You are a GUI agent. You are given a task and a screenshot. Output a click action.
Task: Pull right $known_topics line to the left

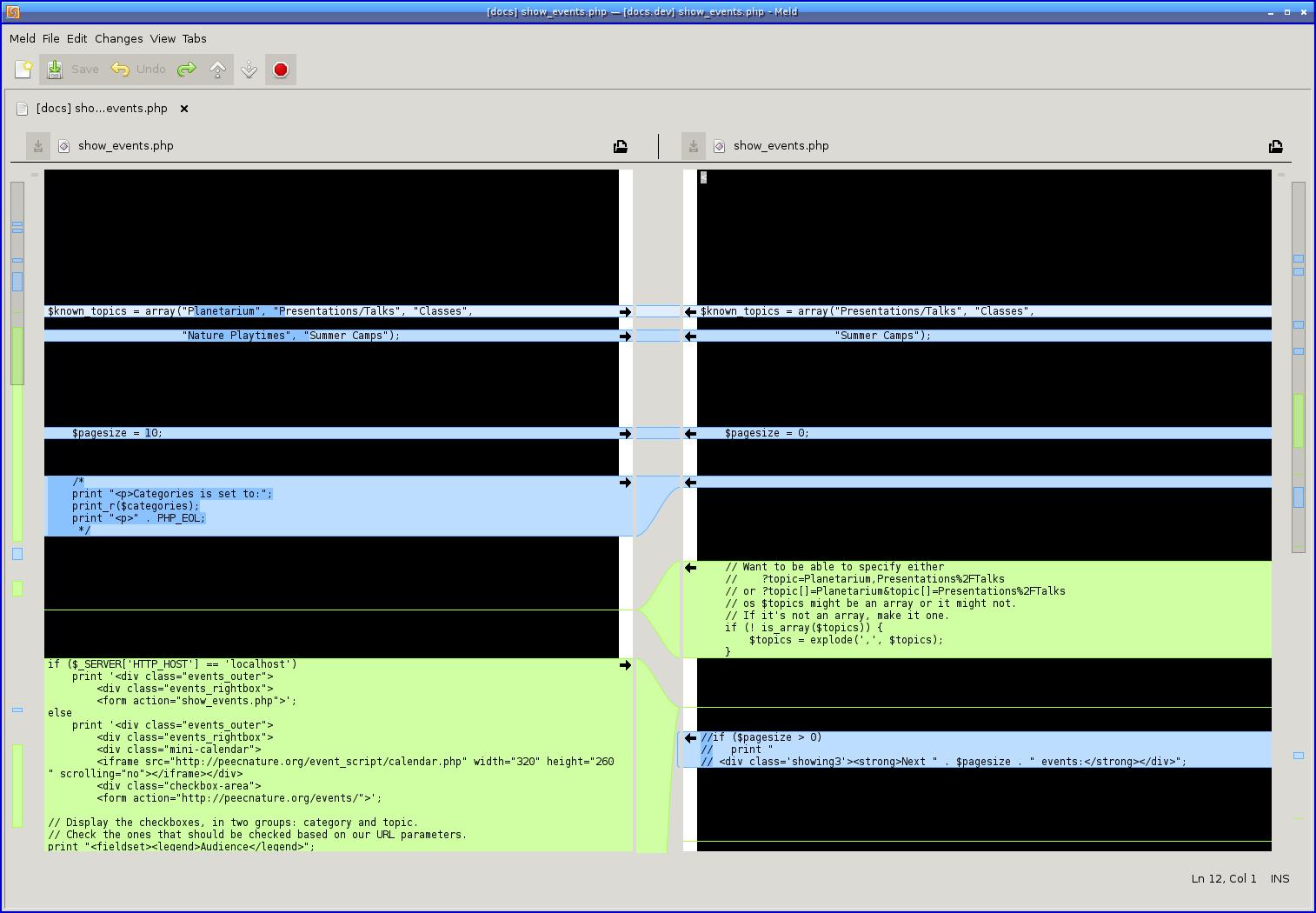(x=690, y=311)
